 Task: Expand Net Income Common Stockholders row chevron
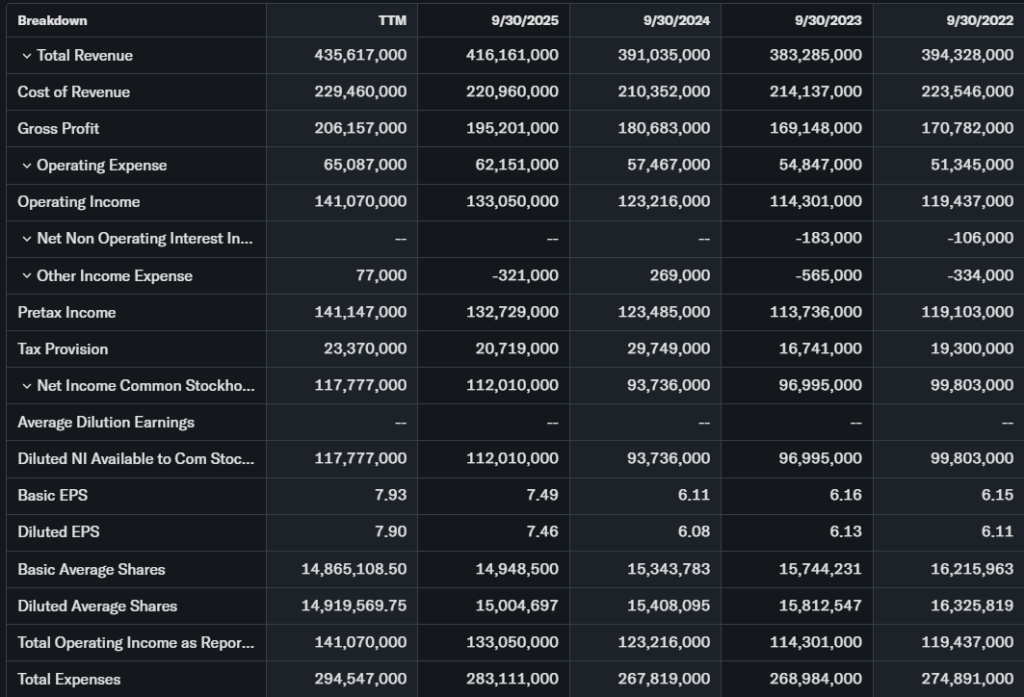tap(27, 386)
